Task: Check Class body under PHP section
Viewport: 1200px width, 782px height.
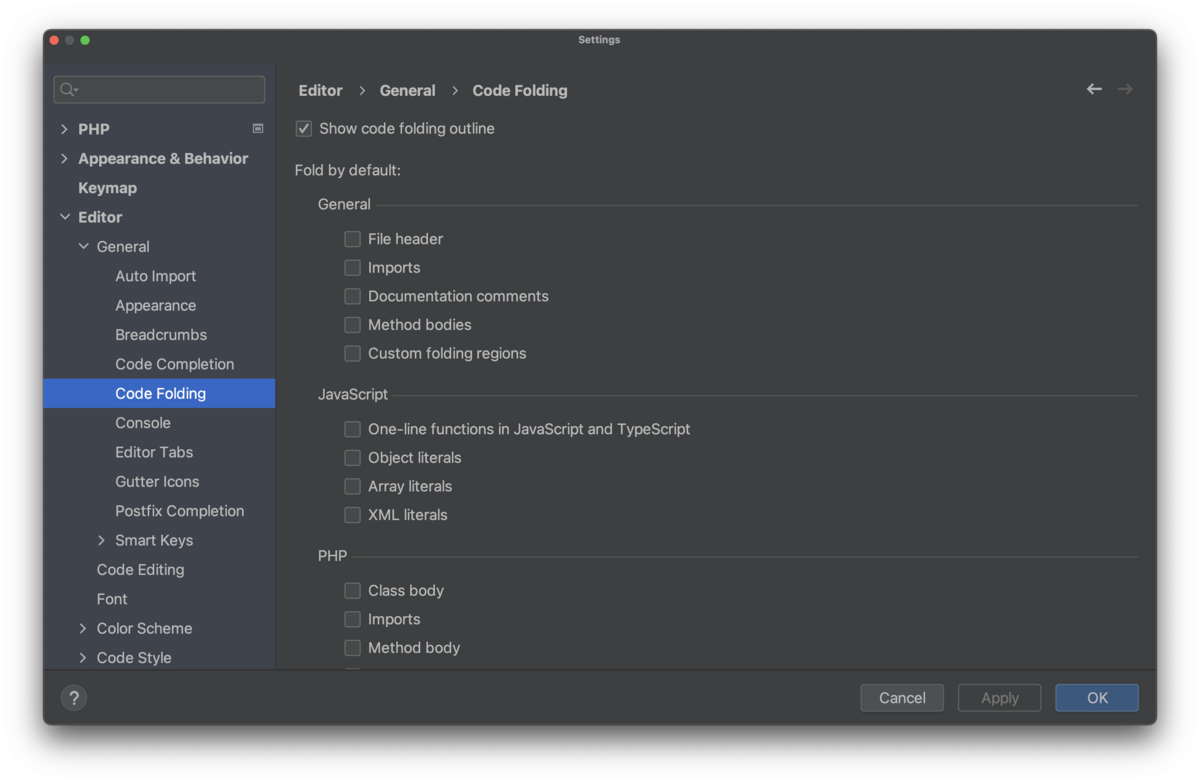Action: click(x=352, y=590)
